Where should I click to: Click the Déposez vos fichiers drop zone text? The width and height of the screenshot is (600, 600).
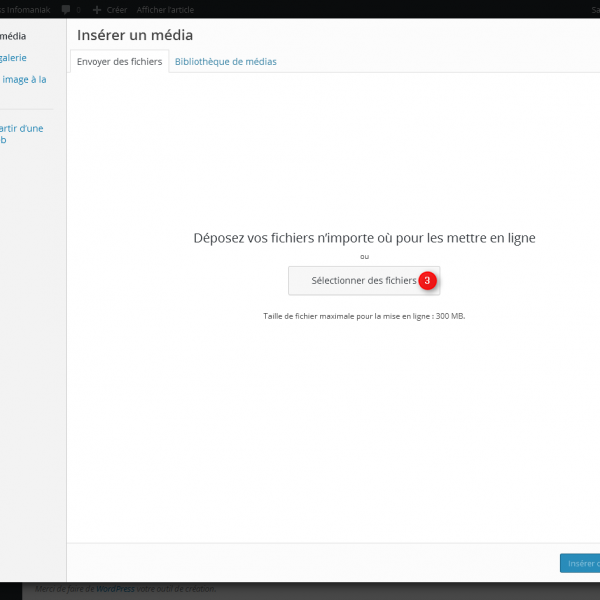click(x=364, y=238)
